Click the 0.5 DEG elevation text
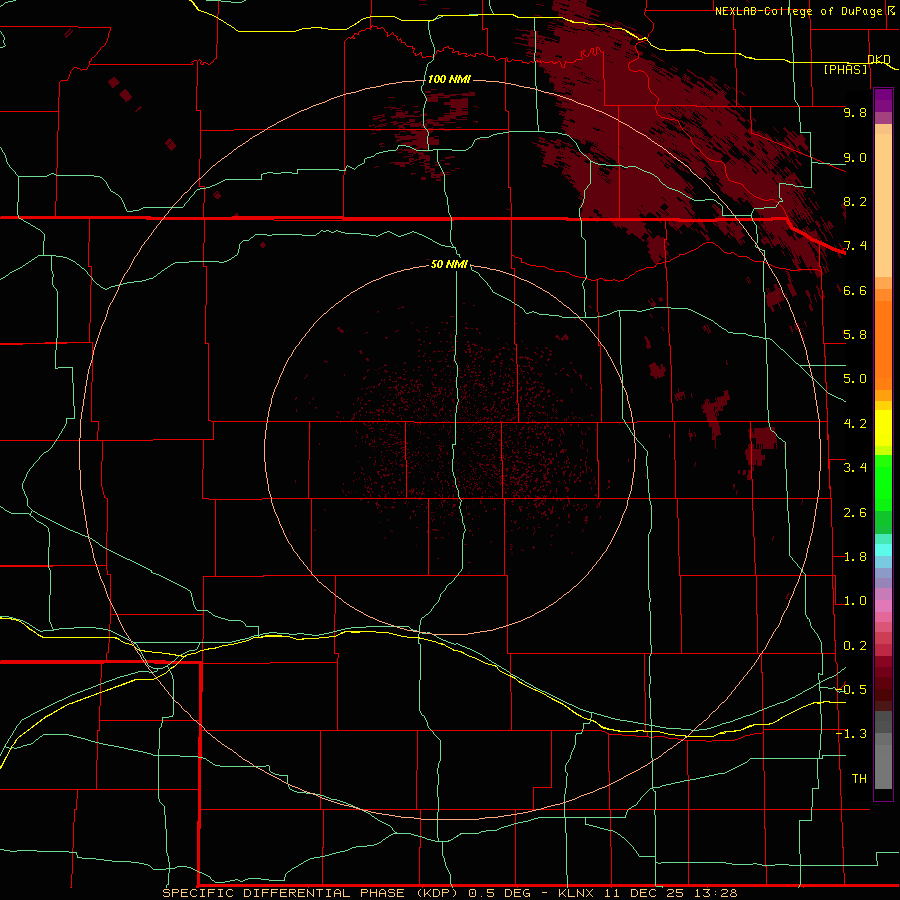Image resolution: width=900 pixels, height=900 pixels. (x=499, y=893)
